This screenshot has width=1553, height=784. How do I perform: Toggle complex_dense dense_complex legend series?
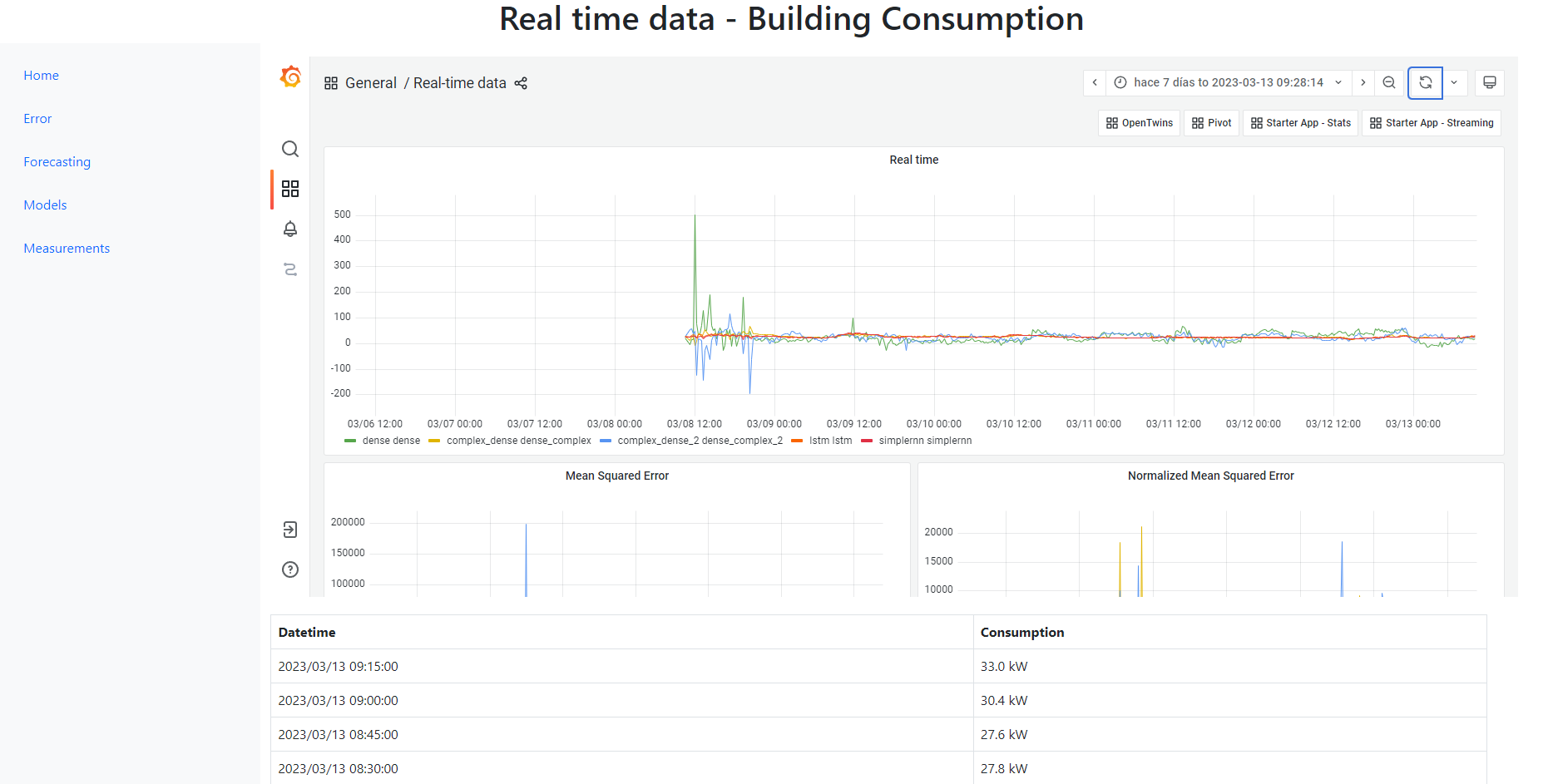point(519,441)
